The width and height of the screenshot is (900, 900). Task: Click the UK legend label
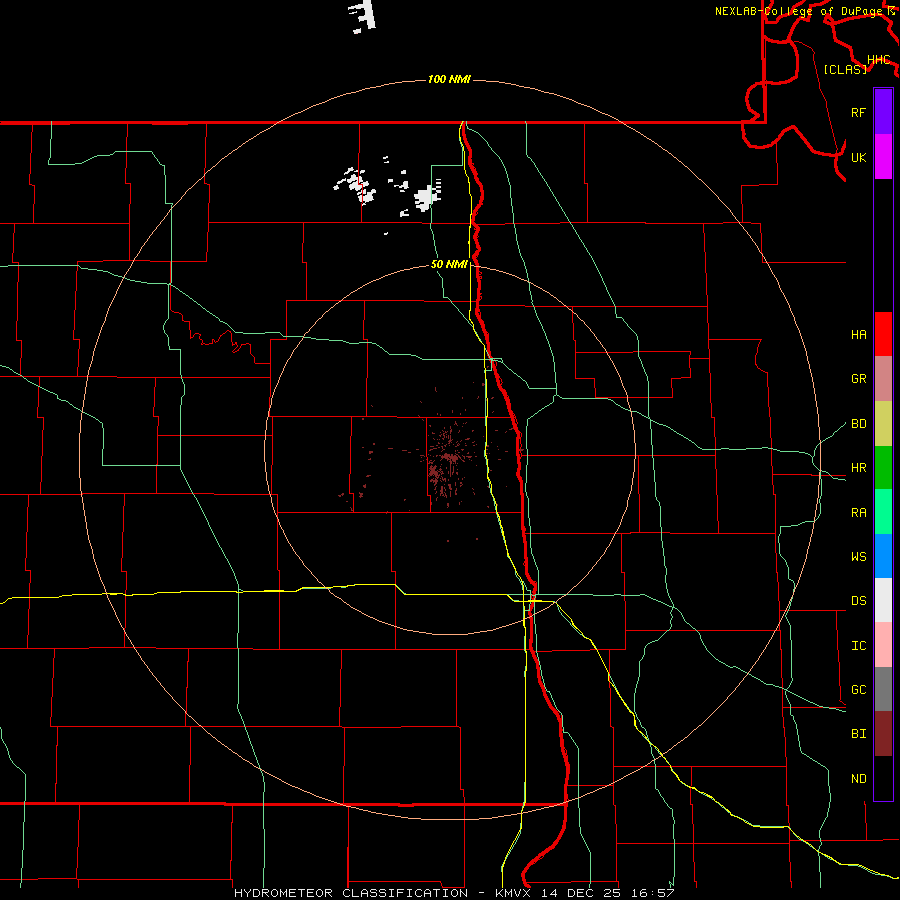[858, 157]
